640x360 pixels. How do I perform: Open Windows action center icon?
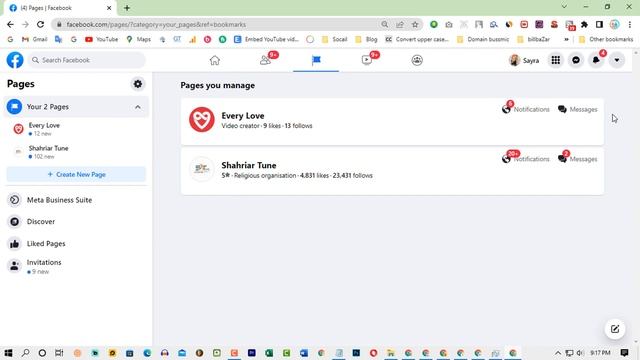point(624,353)
